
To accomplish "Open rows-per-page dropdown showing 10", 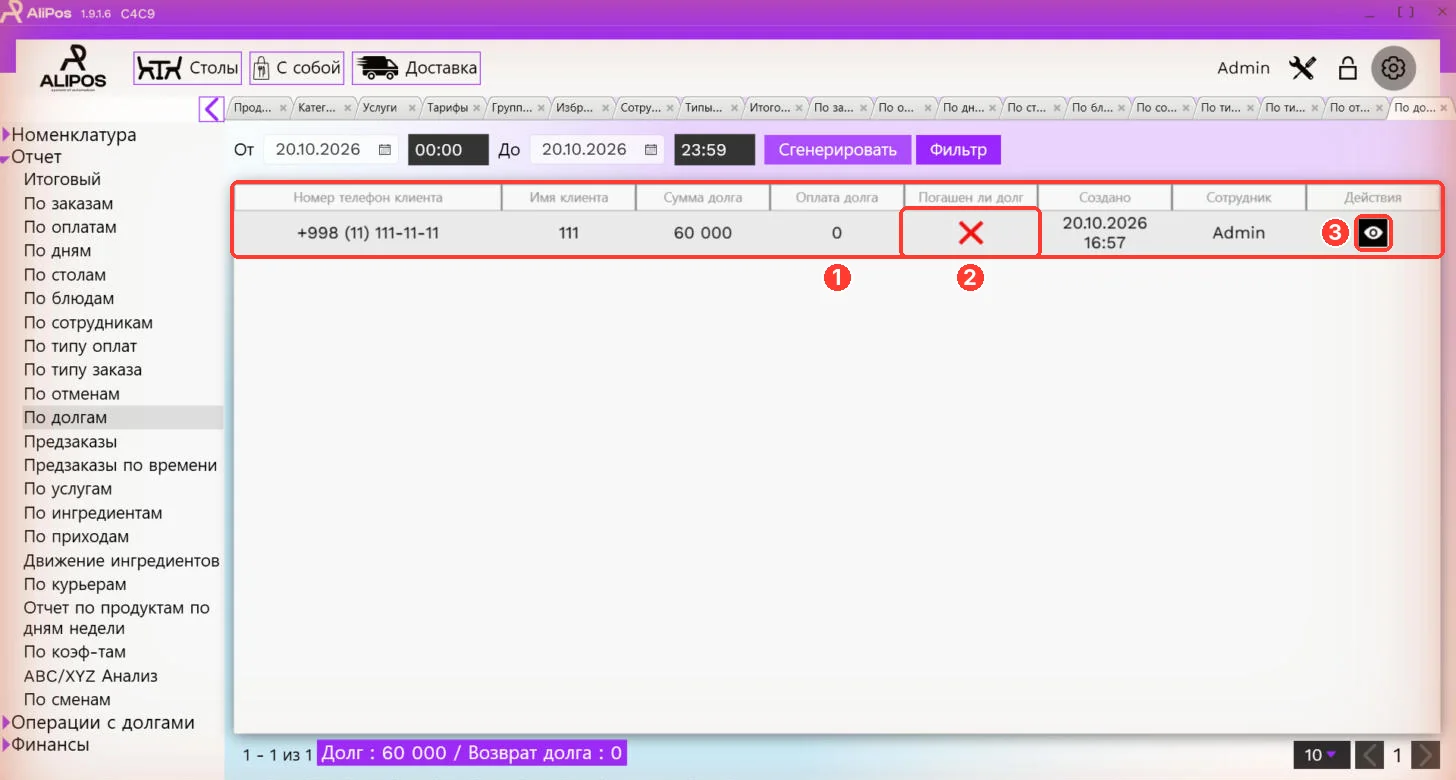I will [1321, 755].
